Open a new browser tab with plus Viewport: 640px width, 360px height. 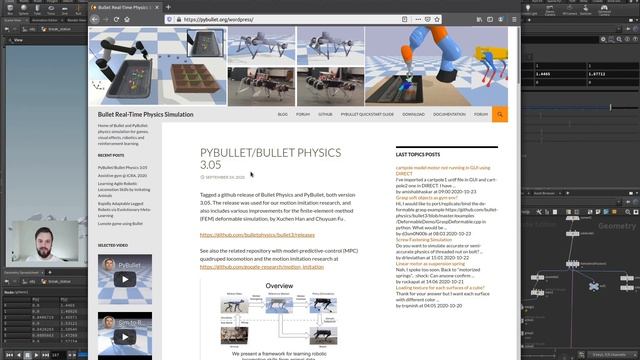click(168, 7)
